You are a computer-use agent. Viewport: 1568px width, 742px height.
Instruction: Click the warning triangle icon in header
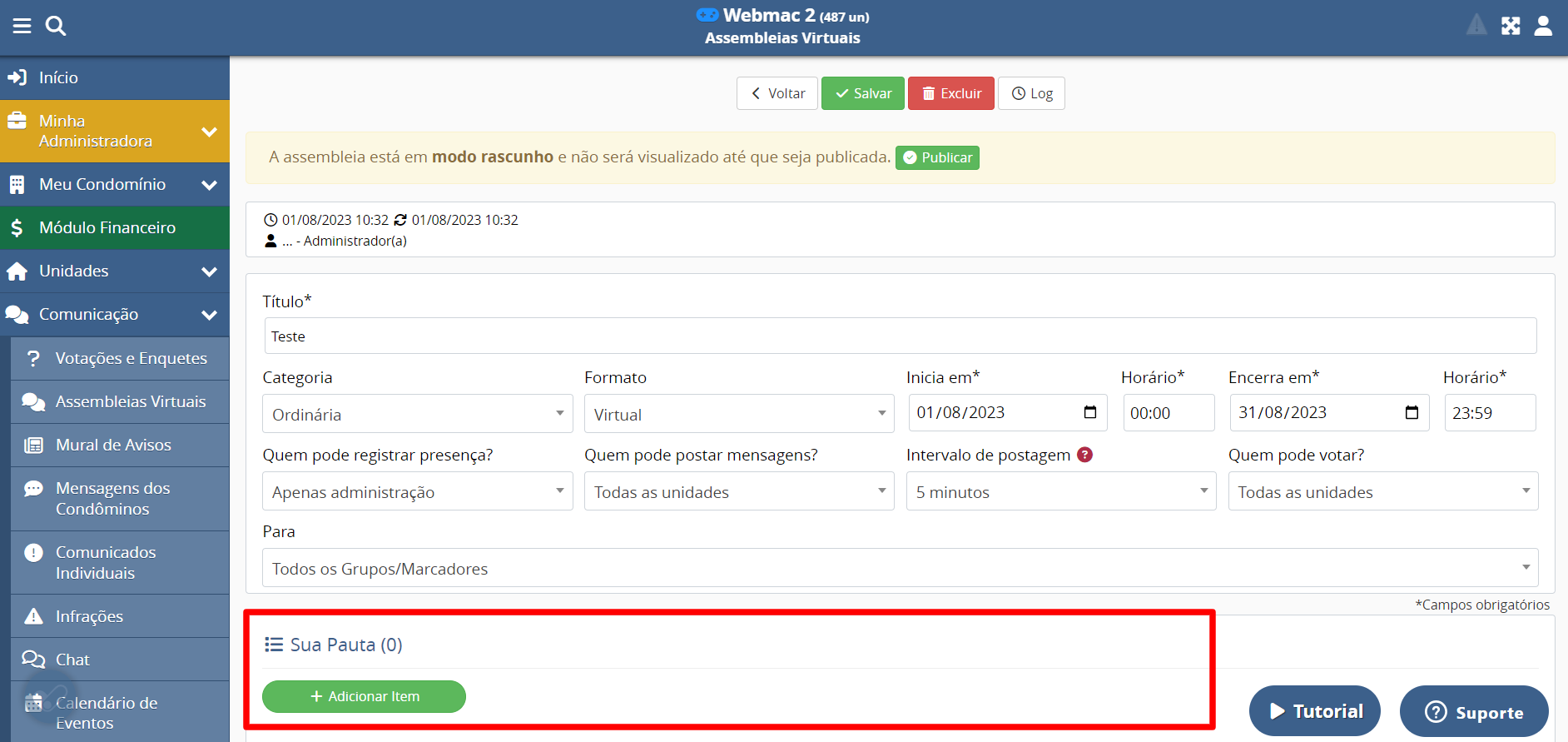pyautogui.click(x=1476, y=26)
